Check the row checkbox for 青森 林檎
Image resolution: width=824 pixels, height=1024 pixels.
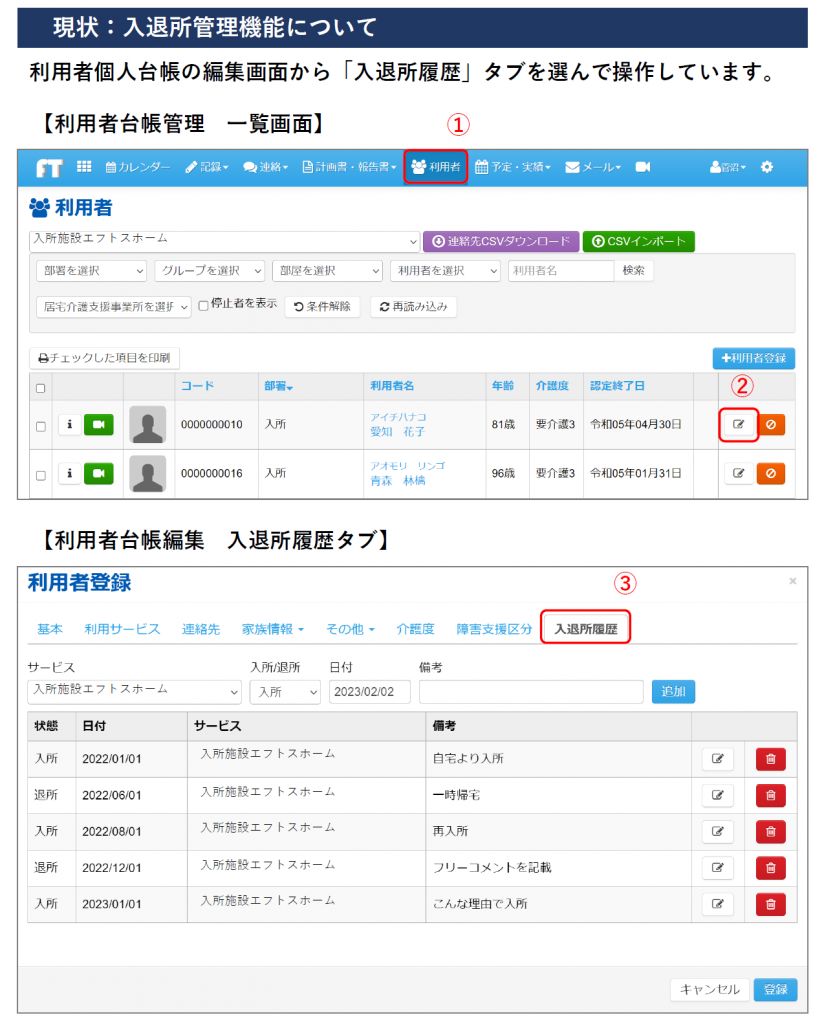[x=38, y=476]
